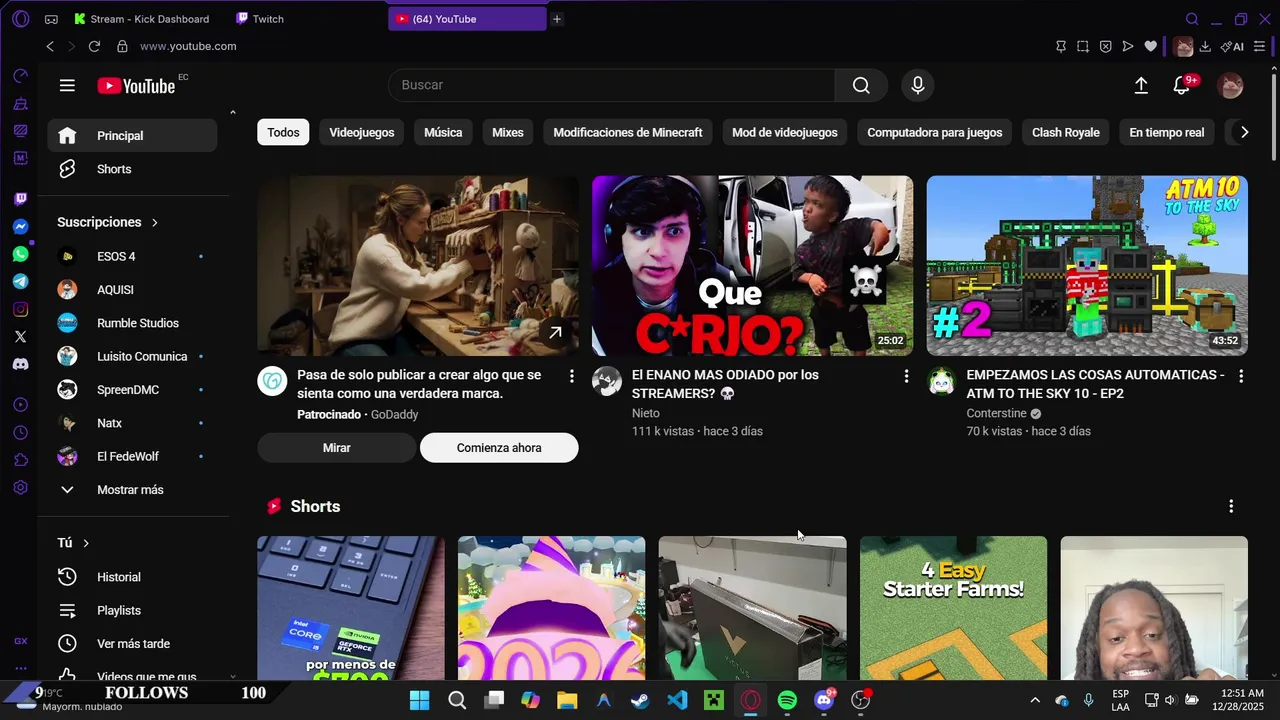Open WhatsApp in Opera GX sidebar
This screenshot has width=1280, height=720.
point(20,255)
